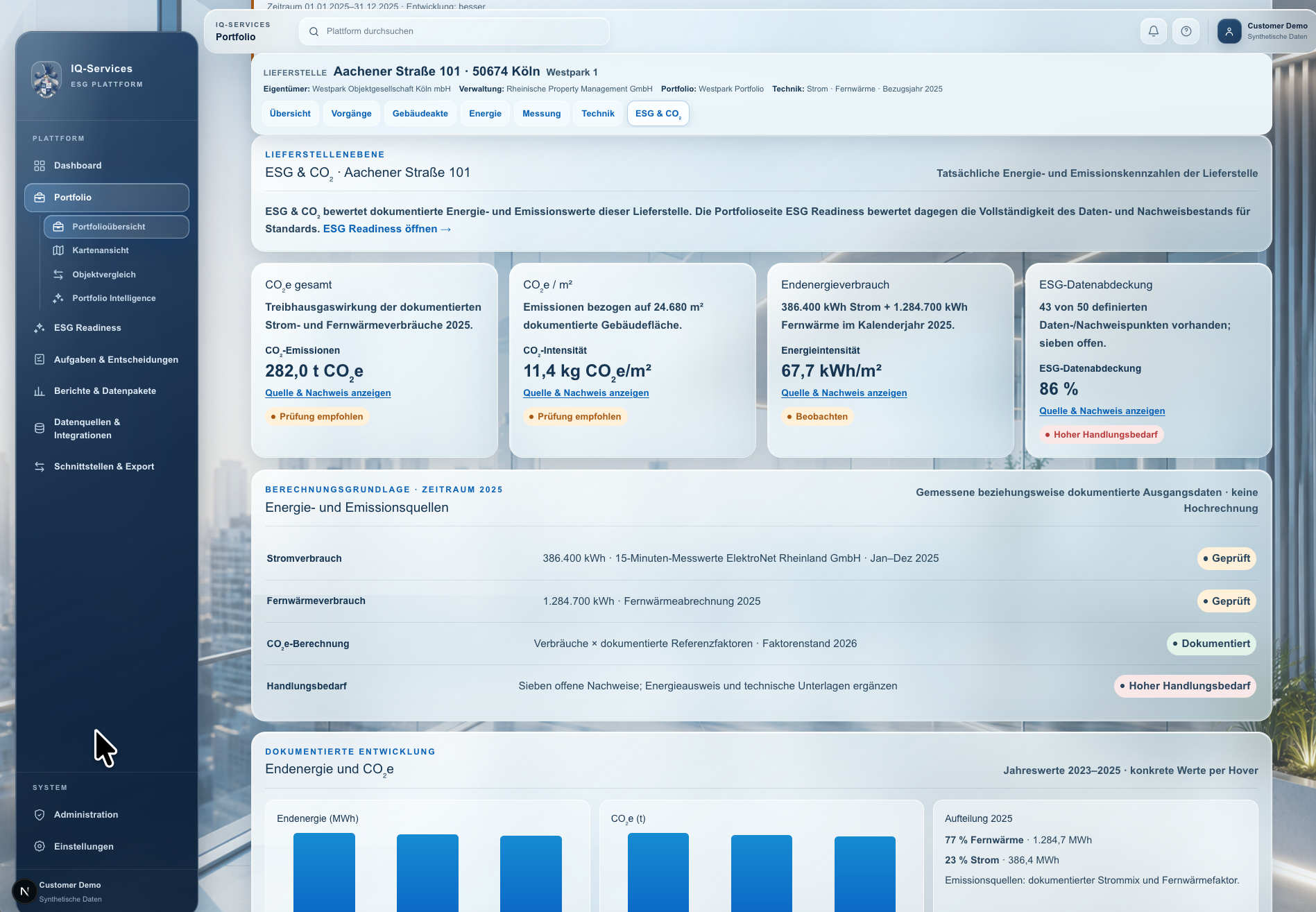
Task: Click the ESG Readiness sparkle icon
Action: coord(40,328)
